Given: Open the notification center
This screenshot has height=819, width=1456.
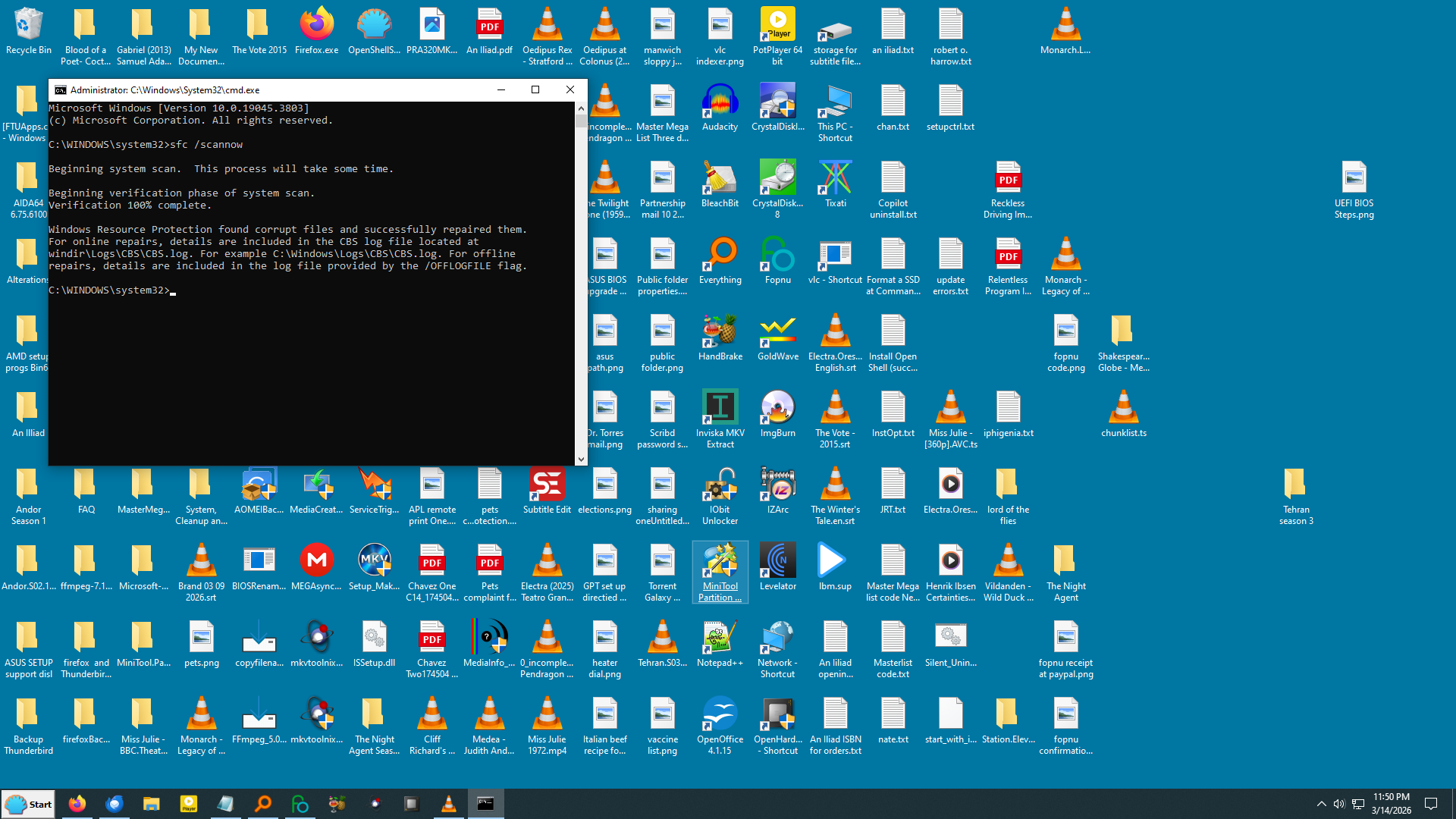Looking at the screenshot, I should click(x=1431, y=804).
